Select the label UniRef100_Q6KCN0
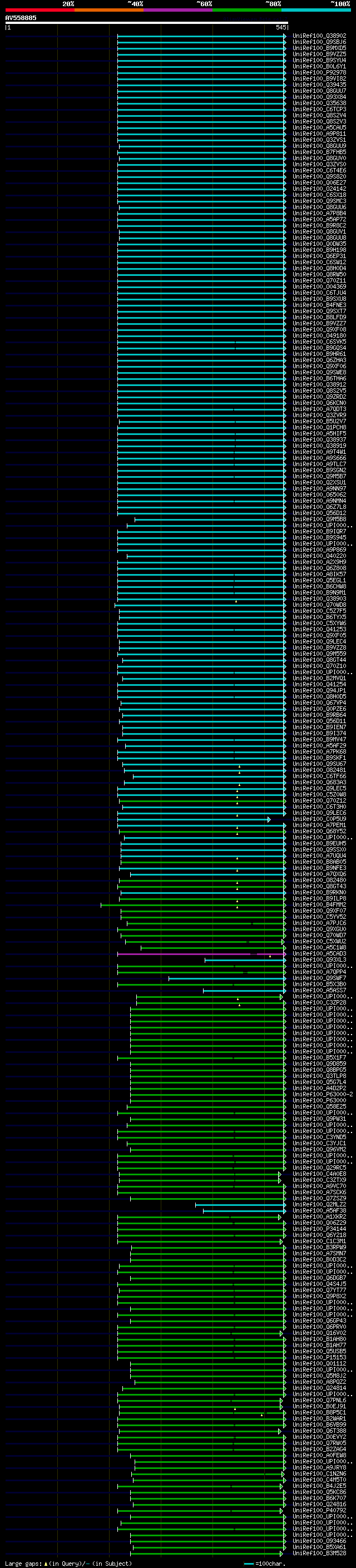 tap(319, 403)
